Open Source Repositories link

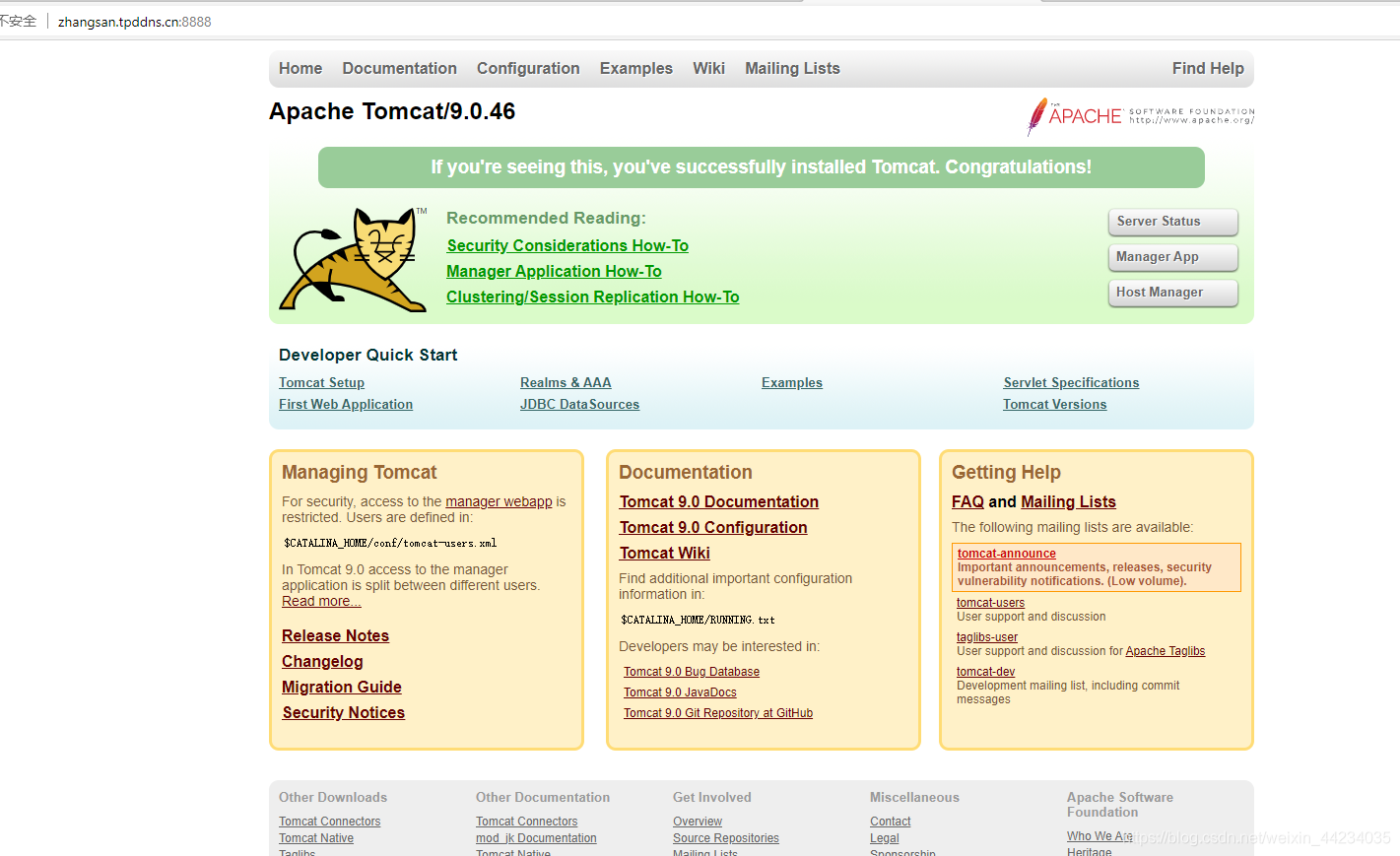pos(726,838)
